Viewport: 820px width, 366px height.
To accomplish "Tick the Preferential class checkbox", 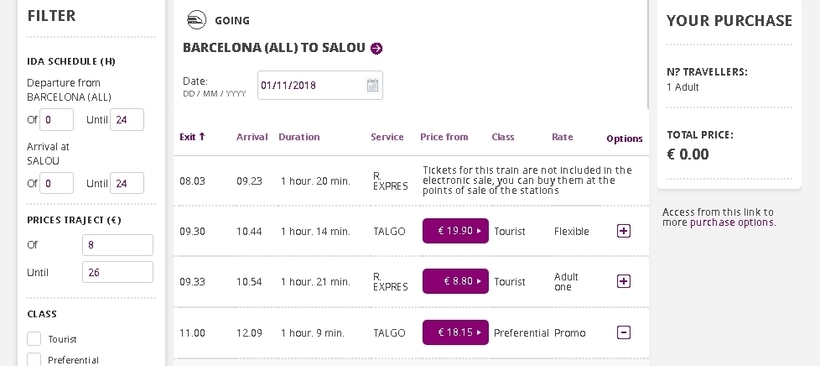I will point(34,360).
